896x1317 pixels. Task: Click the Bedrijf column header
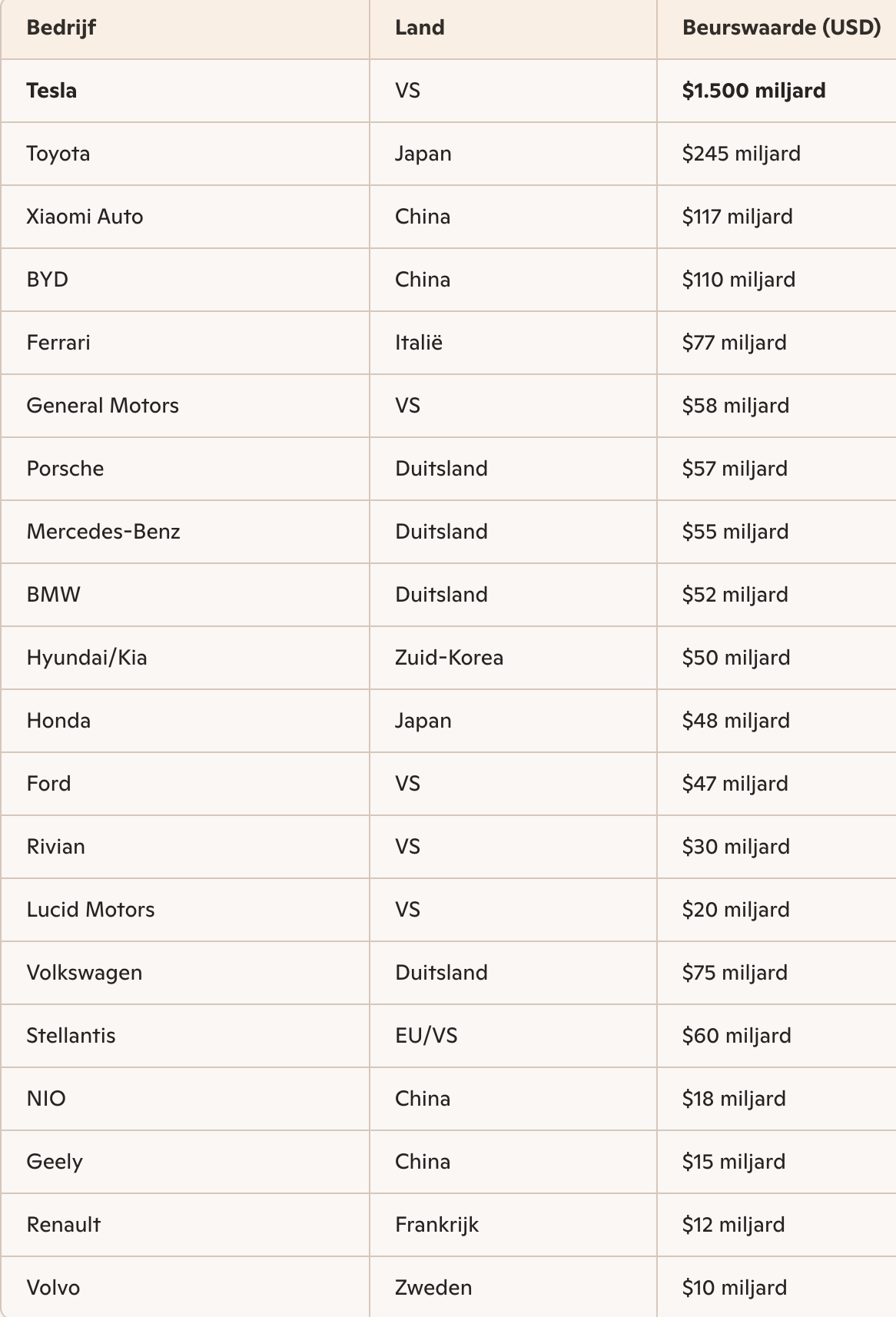click(61, 28)
